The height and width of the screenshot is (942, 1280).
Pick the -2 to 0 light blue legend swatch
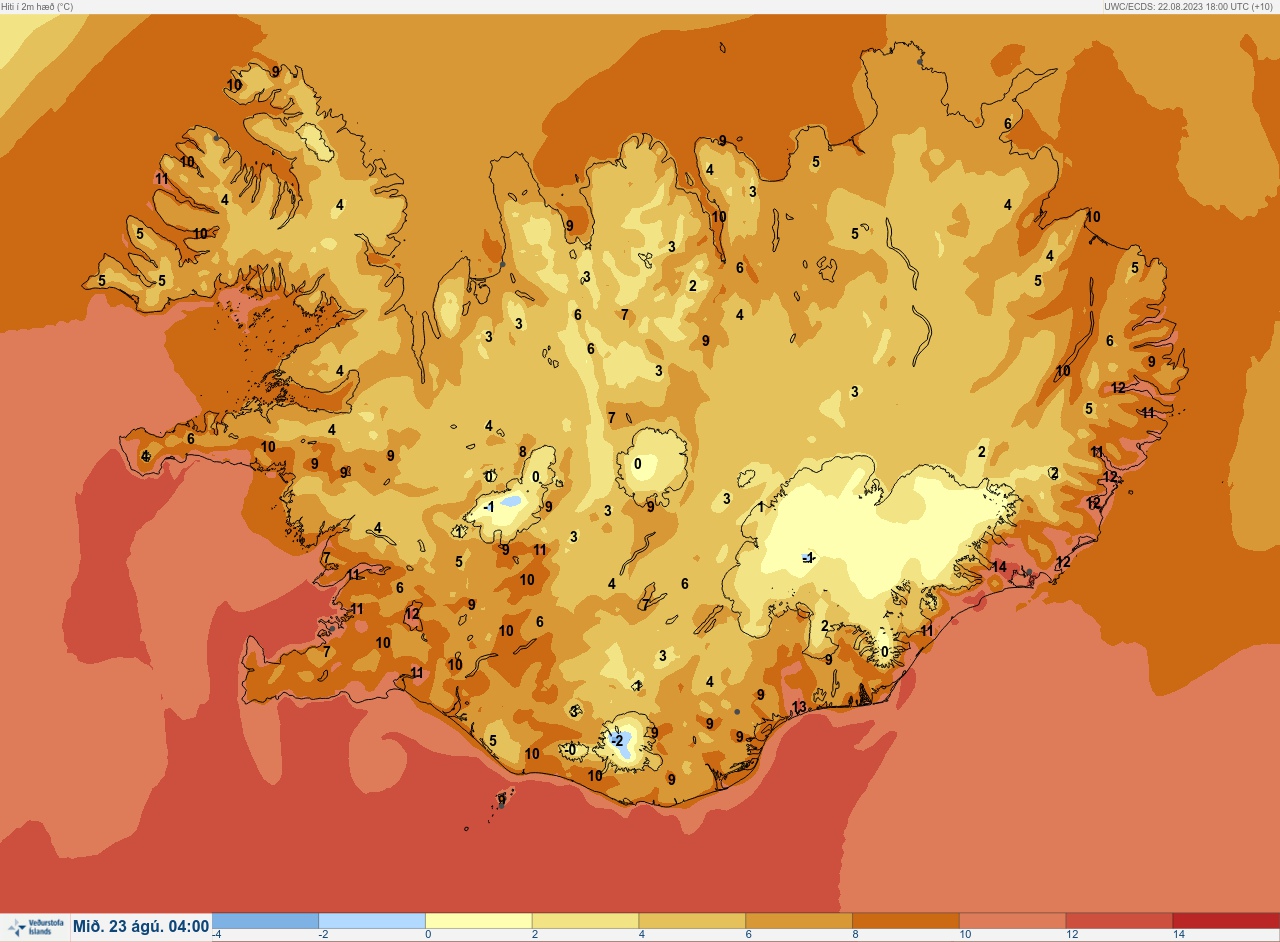pyautogui.click(x=372, y=920)
